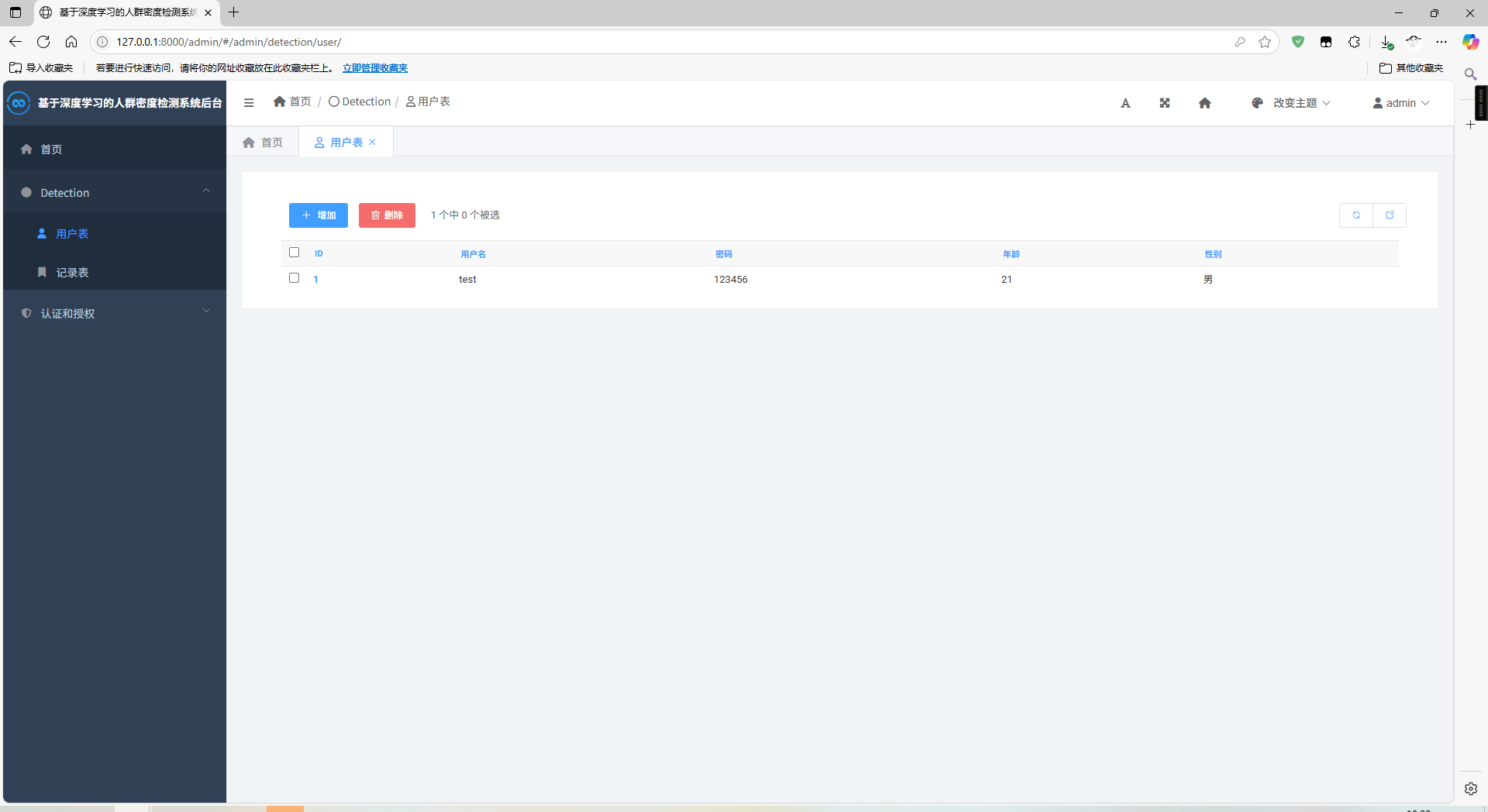Image resolution: width=1488 pixels, height=812 pixels.
Task: Sort by the 用户名 column header
Action: click(x=473, y=254)
